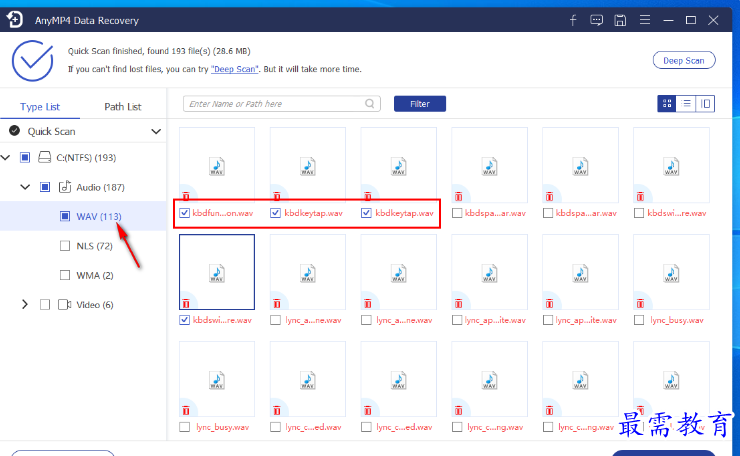Select the WMA (2) tree item
This screenshot has height=456, width=740.
pyautogui.click(x=95, y=275)
